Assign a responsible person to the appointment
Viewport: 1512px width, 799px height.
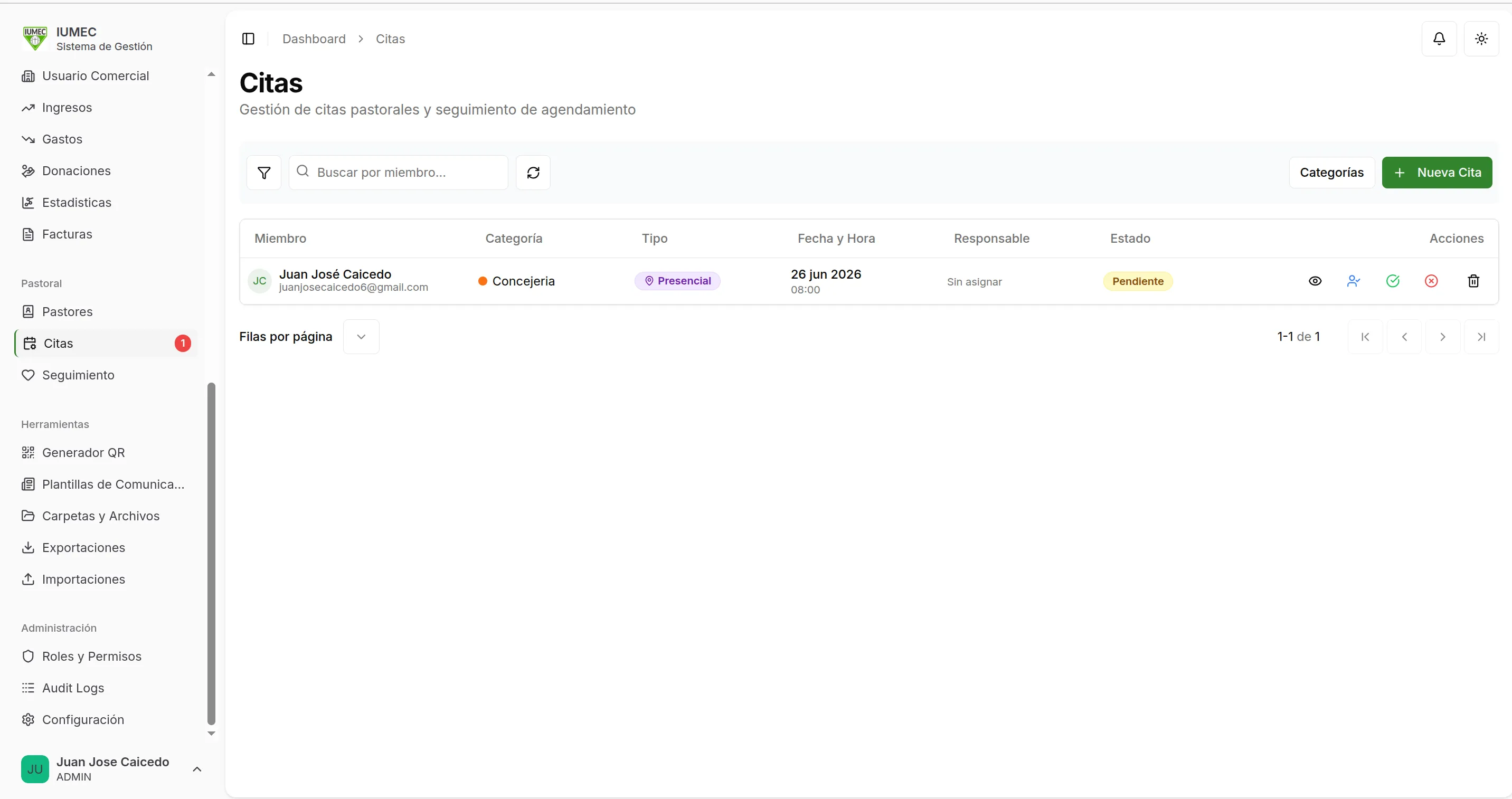tap(1354, 281)
